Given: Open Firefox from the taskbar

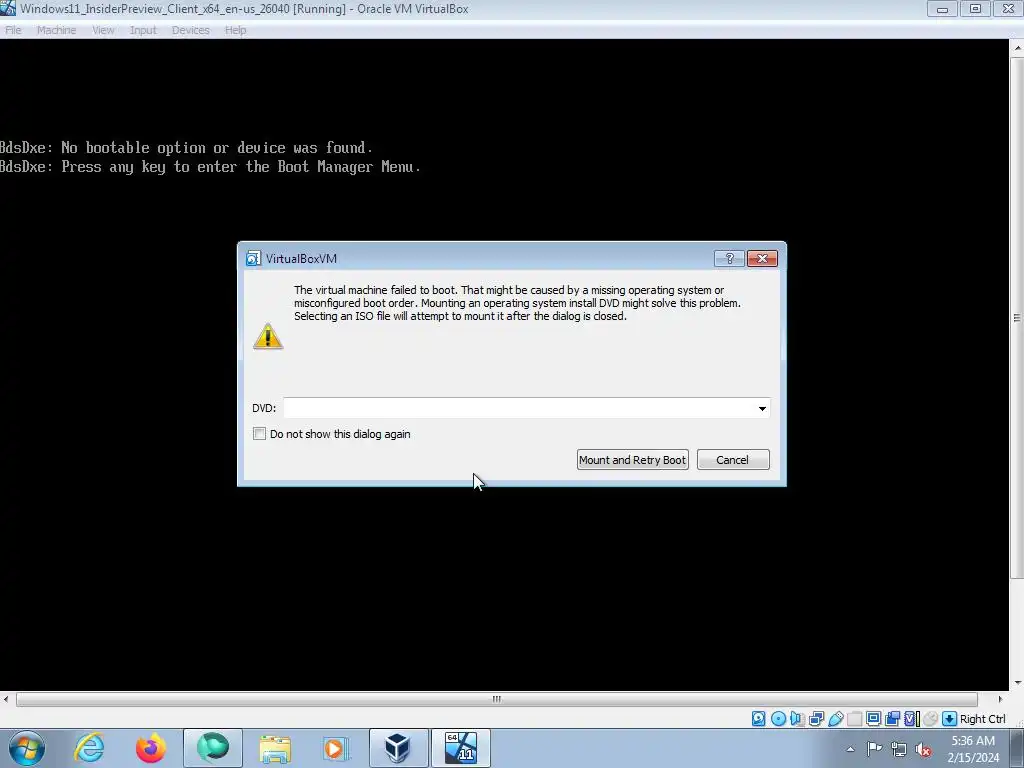Looking at the screenshot, I should 150,748.
